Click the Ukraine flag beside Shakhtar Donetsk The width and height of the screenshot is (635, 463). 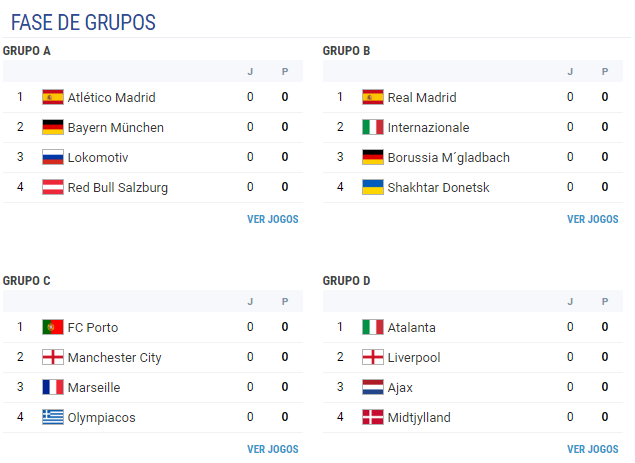click(x=373, y=187)
